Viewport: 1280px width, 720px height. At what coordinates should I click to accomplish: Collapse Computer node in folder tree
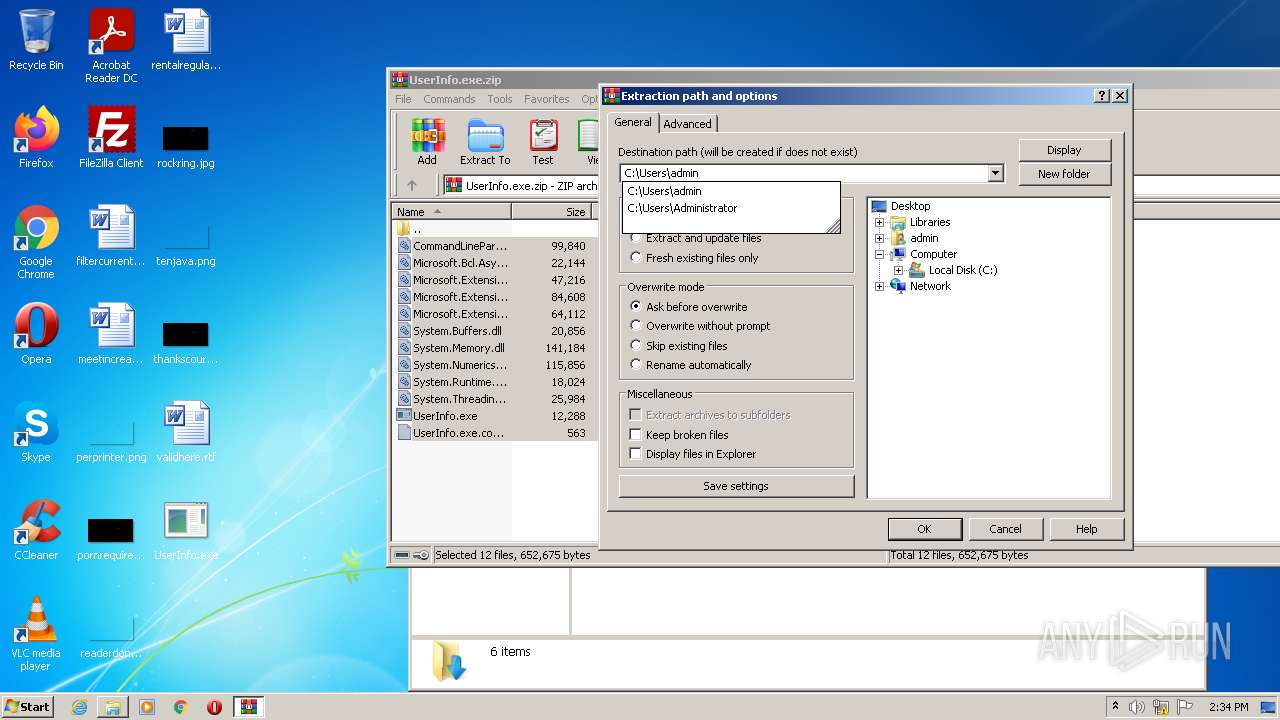[880, 254]
